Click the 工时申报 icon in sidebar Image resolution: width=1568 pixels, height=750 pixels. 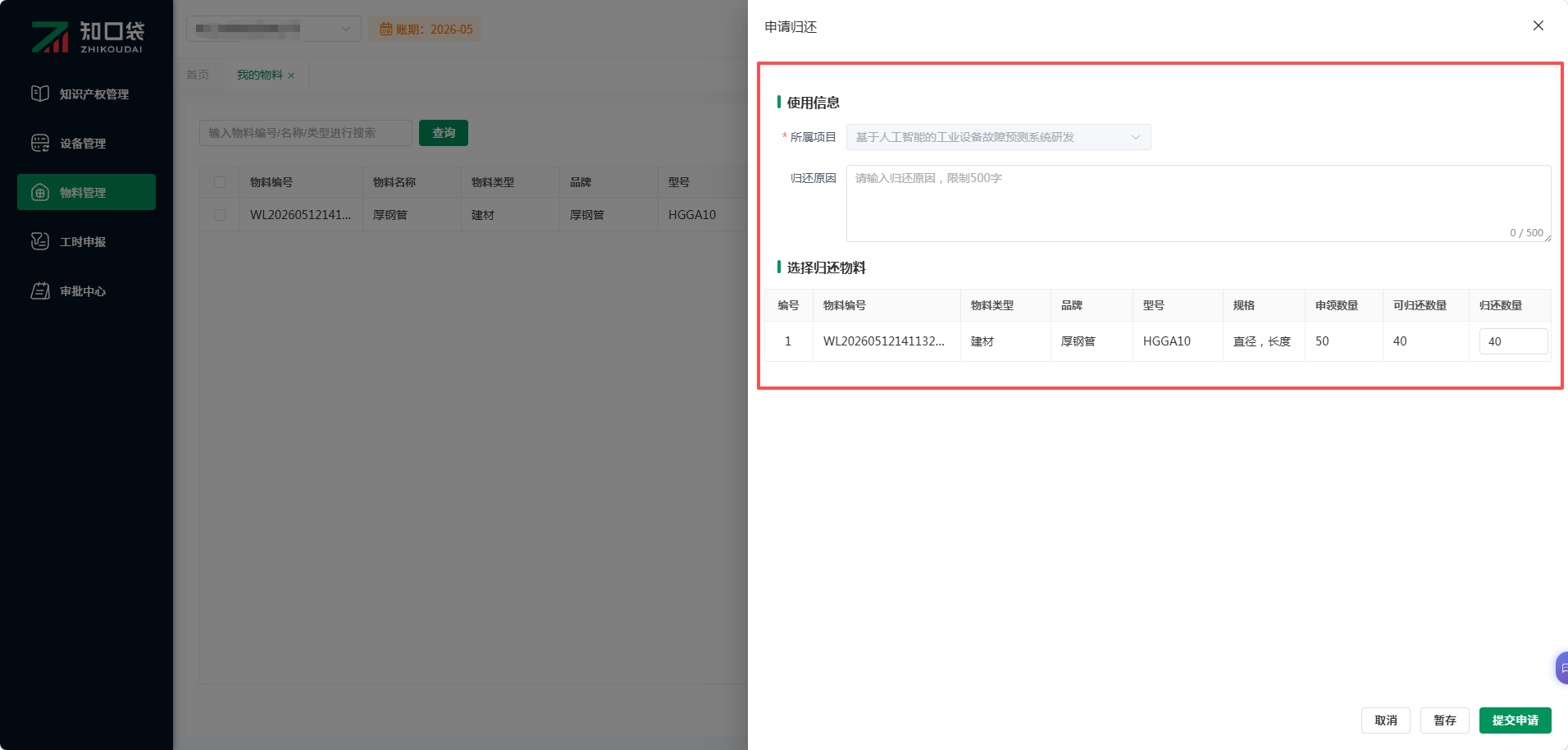point(40,241)
